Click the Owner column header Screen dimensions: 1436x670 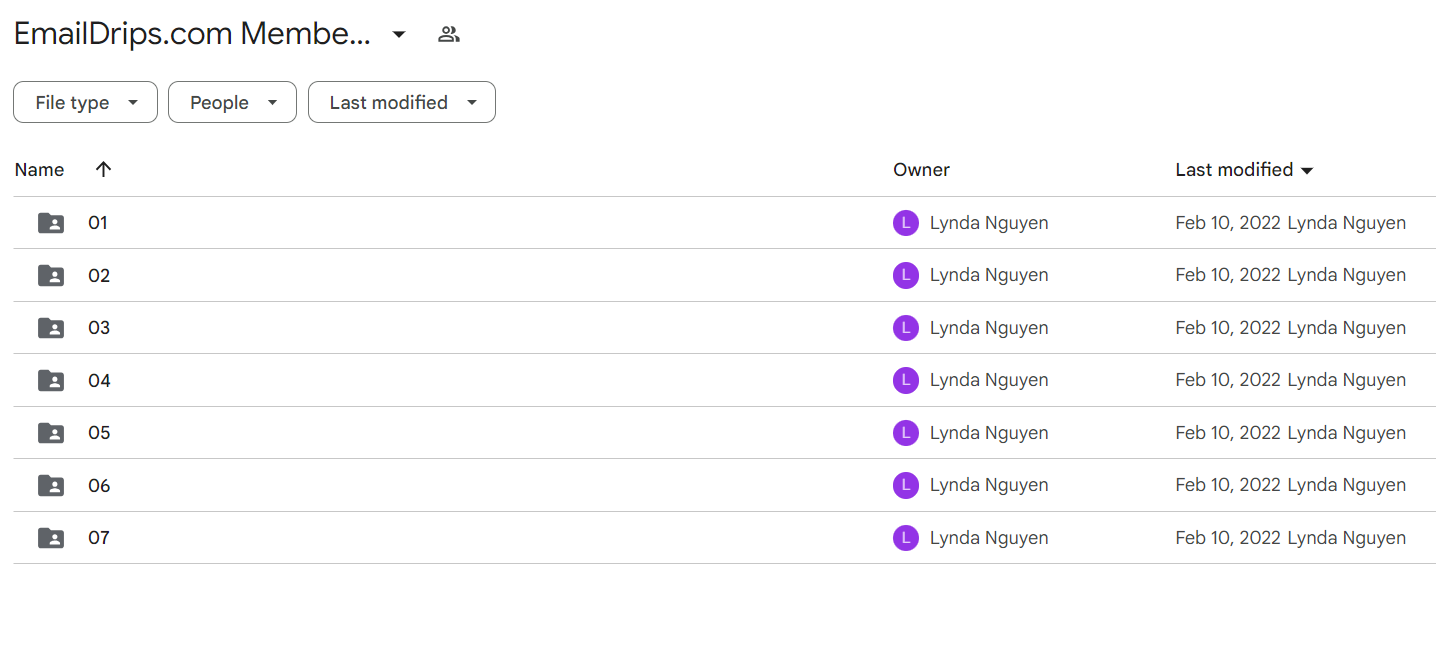pos(921,170)
